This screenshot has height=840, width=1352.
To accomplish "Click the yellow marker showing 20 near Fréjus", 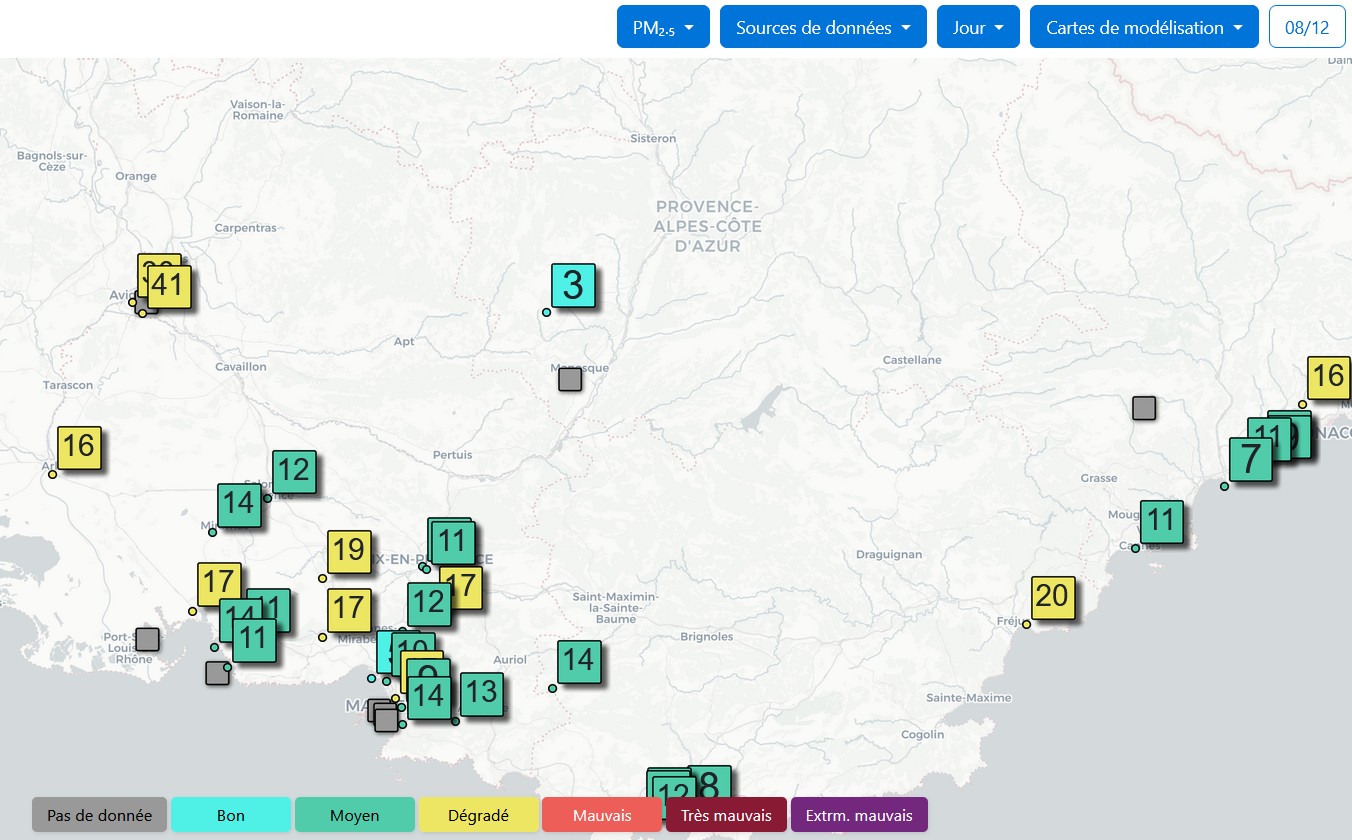I will click(x=1052, y=597).
